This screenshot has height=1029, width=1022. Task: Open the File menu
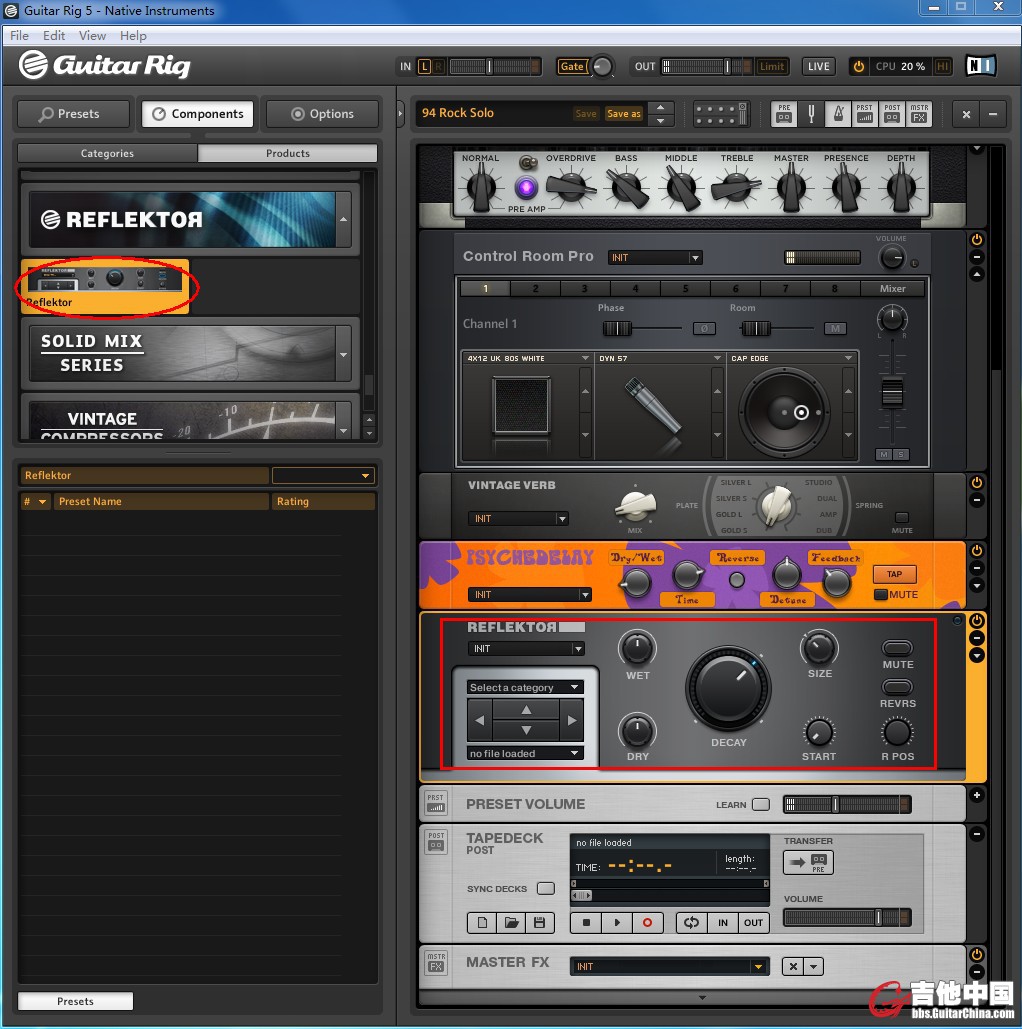19,35
